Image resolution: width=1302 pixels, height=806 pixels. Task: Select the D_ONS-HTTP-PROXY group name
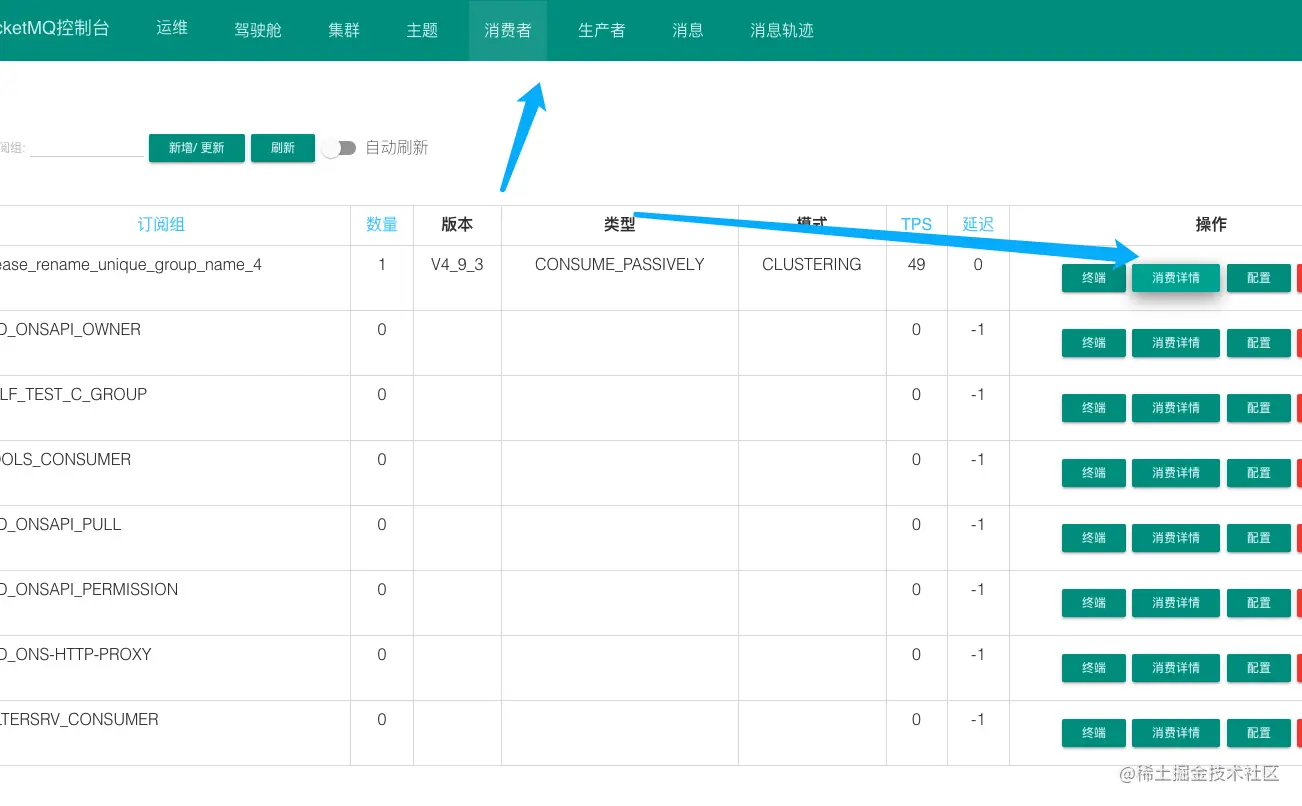[76, 655]
